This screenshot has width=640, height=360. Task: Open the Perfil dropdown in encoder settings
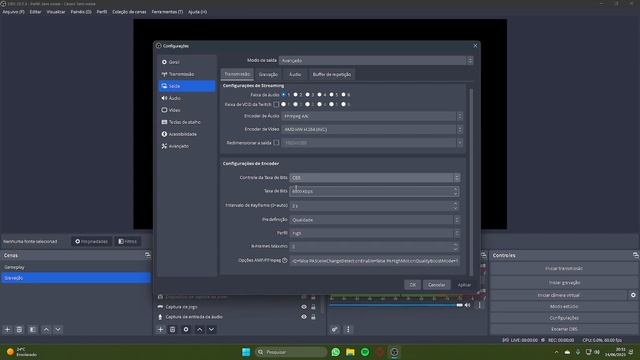click(x=375, y=233)
